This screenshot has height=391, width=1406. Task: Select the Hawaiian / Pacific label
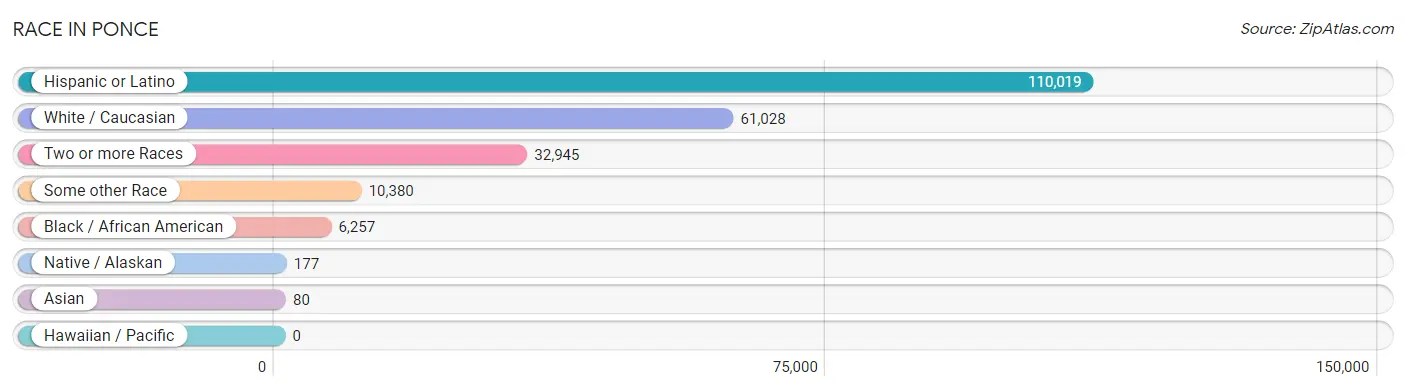point(109,335)
